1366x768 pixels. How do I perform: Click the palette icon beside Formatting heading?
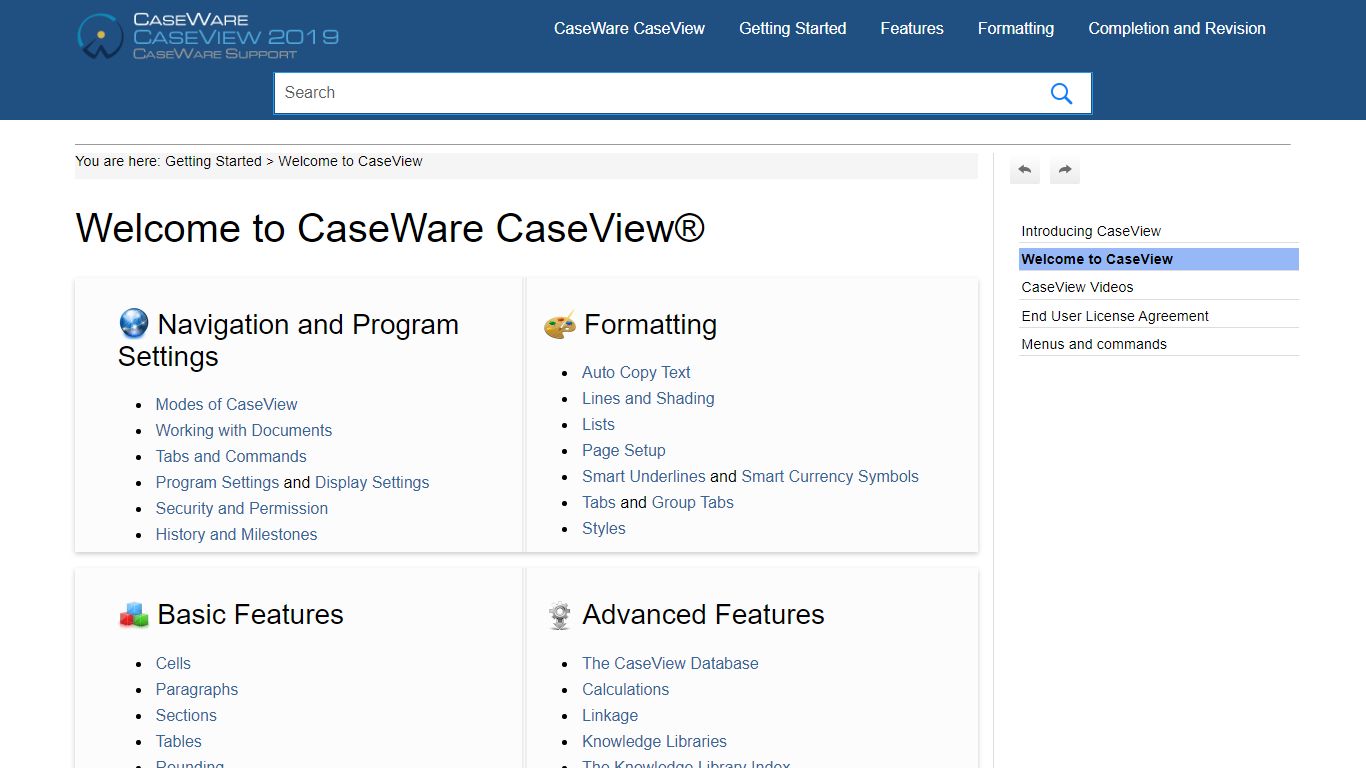click(x=560, y=325)
